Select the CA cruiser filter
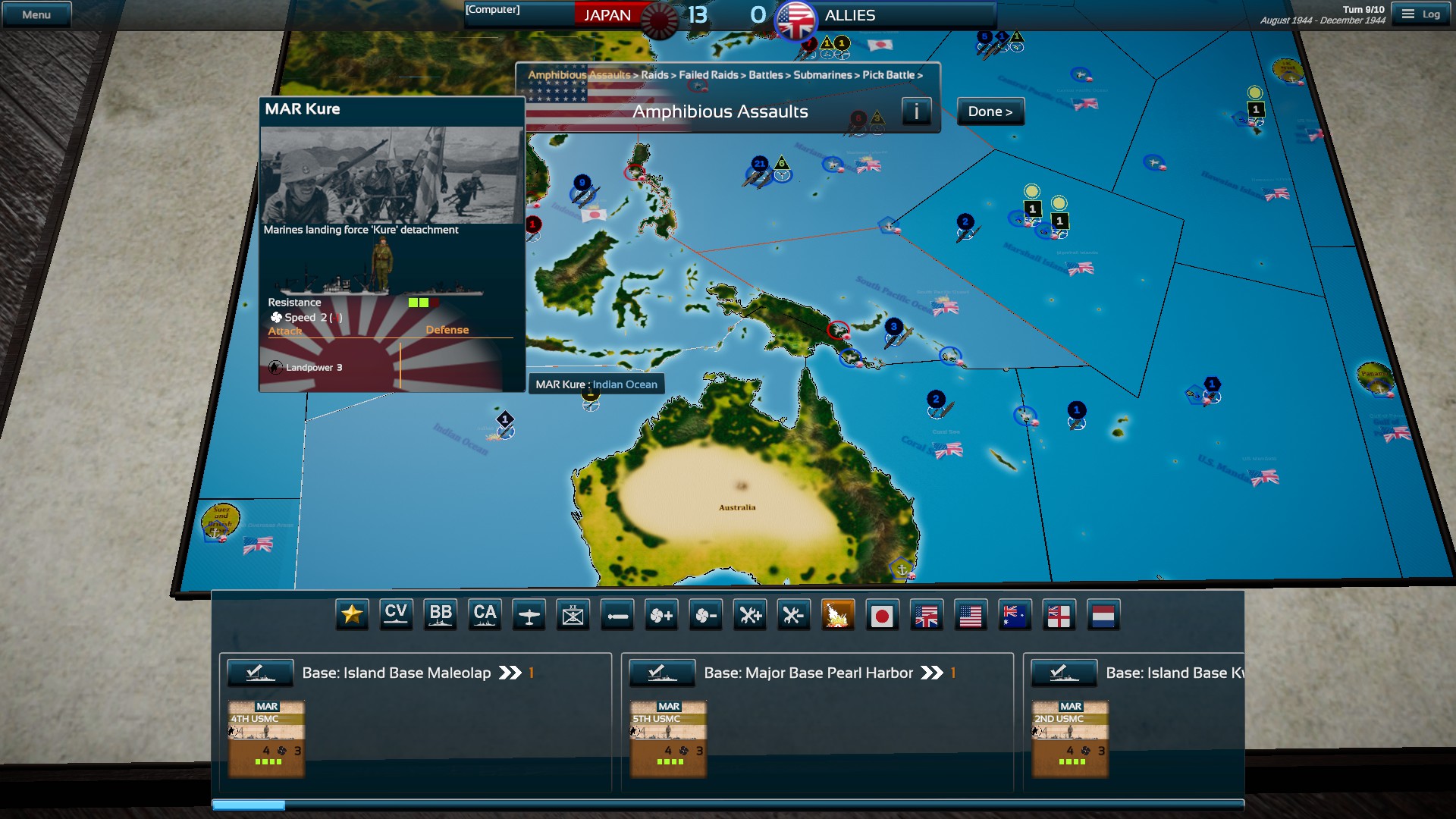The height and width of the screenshot is (819, 1456). [x=485, y=615]
